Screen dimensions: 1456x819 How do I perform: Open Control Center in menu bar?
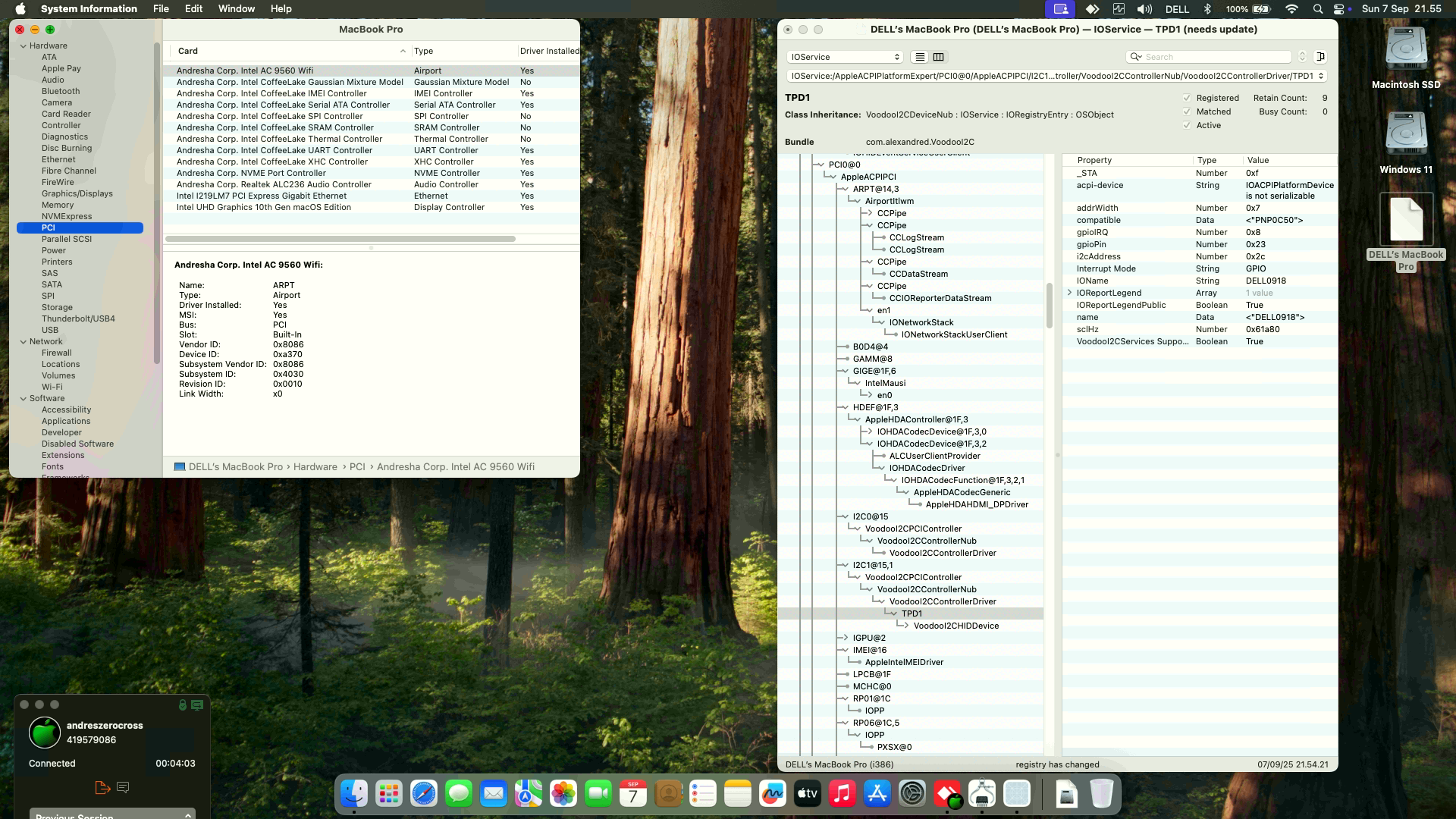pyautogui.click(x=1339, y=9)
